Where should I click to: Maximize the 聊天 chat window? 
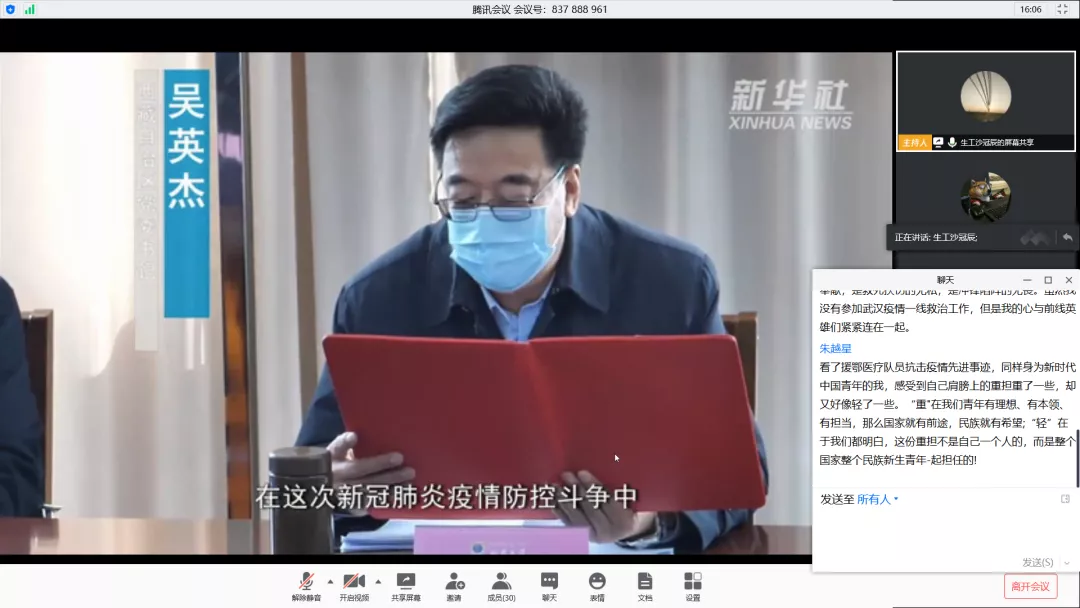point(1048,280)
